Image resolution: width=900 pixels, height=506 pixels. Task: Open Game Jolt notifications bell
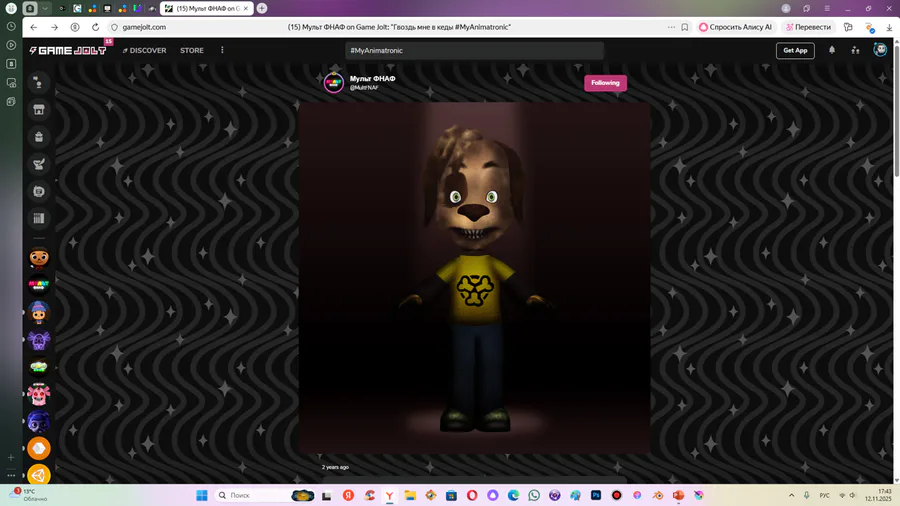pos(832,50)
